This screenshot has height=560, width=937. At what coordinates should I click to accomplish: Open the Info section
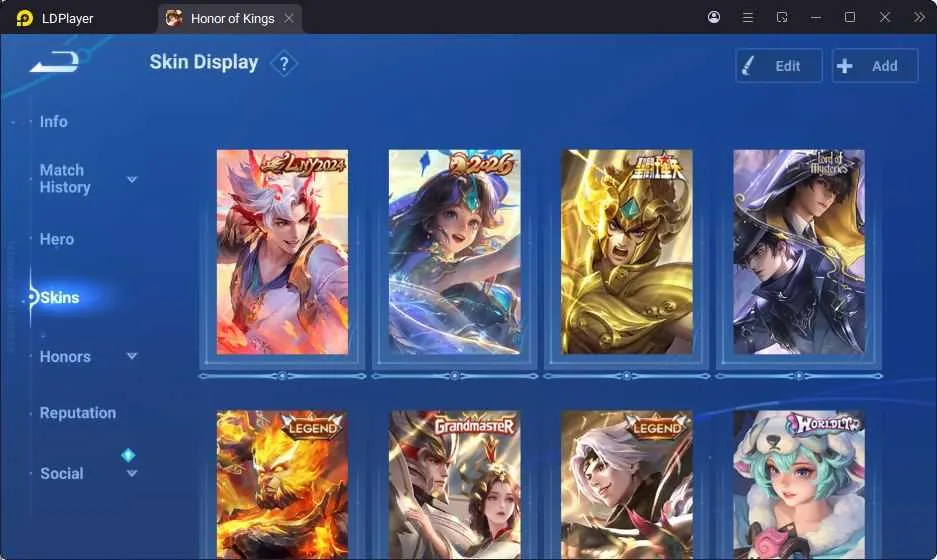(53, 121)
